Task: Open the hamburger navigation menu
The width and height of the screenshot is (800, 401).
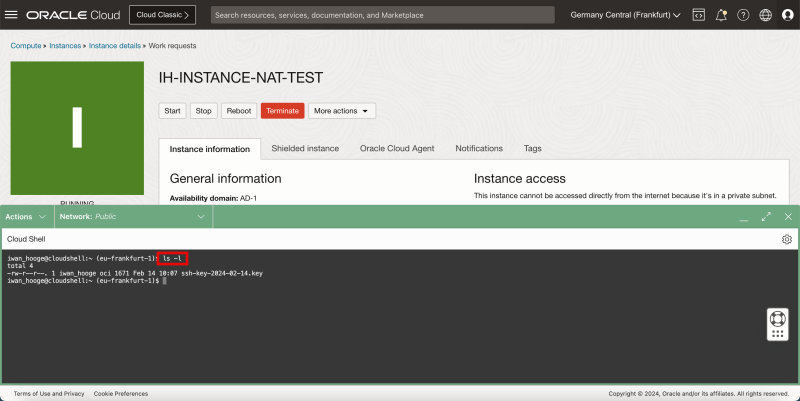Action: (11, 15)
